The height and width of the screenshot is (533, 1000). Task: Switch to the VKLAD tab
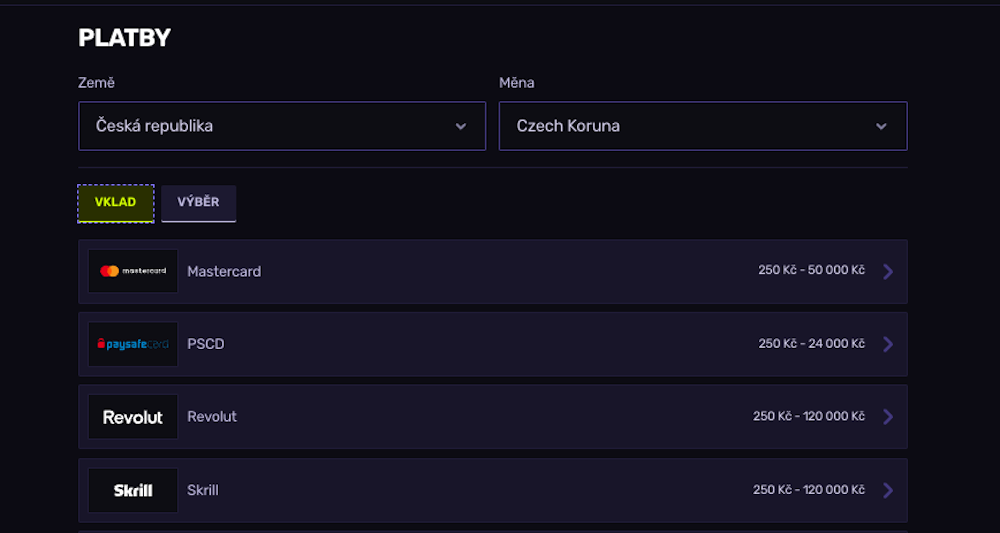tap(116, 203)
